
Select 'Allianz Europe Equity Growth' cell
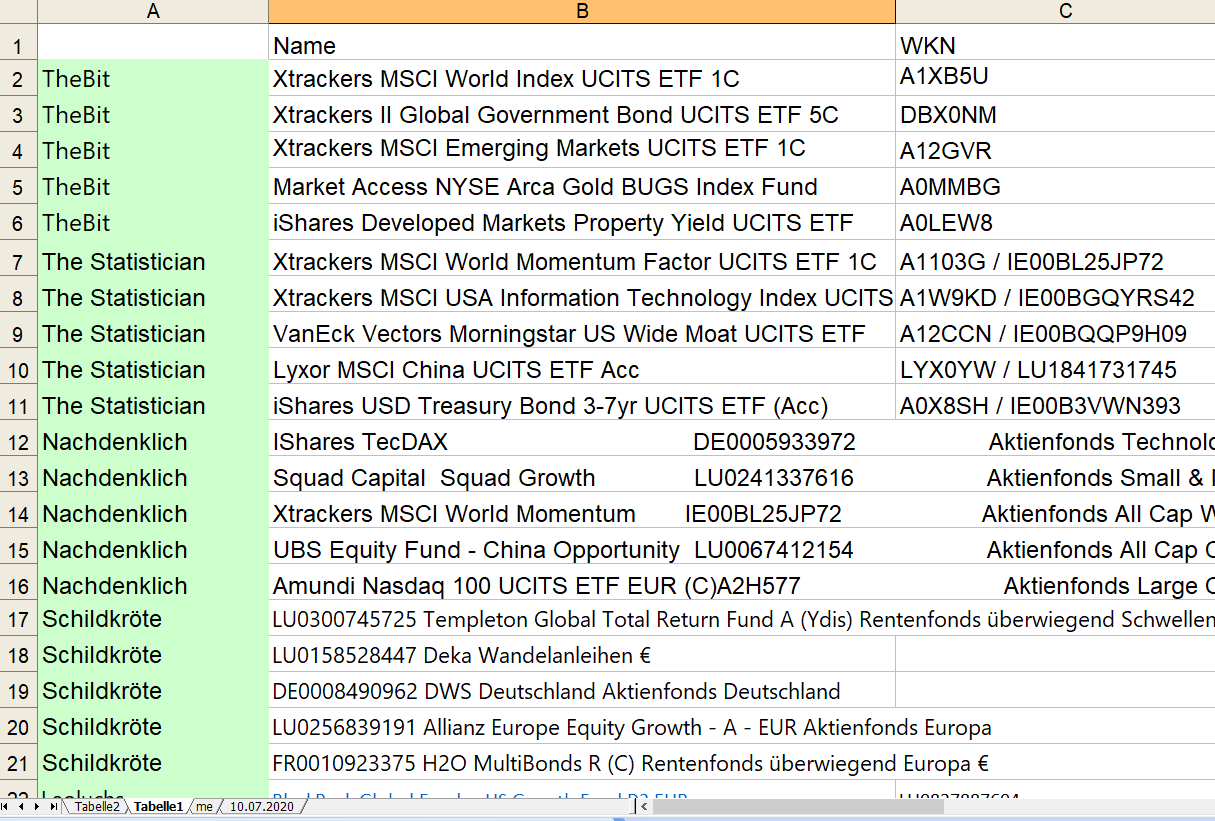(582, 727)
